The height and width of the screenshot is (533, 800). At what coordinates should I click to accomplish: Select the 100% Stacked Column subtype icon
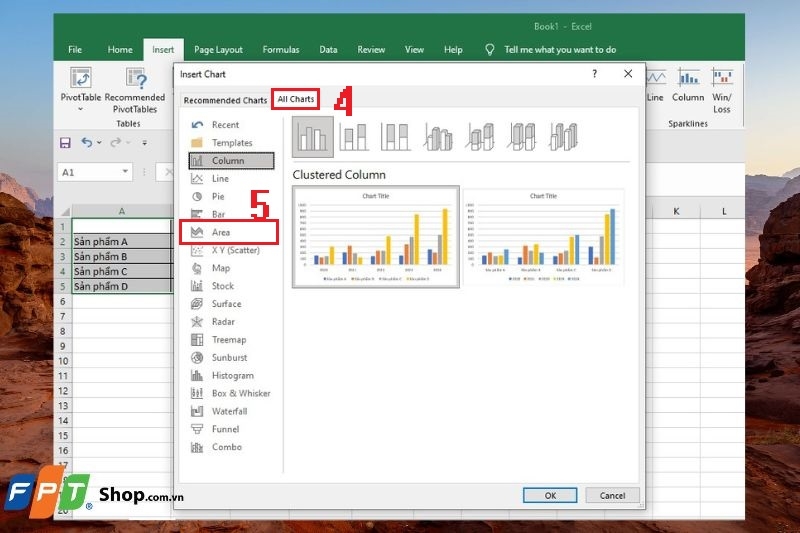pos(395,137)
